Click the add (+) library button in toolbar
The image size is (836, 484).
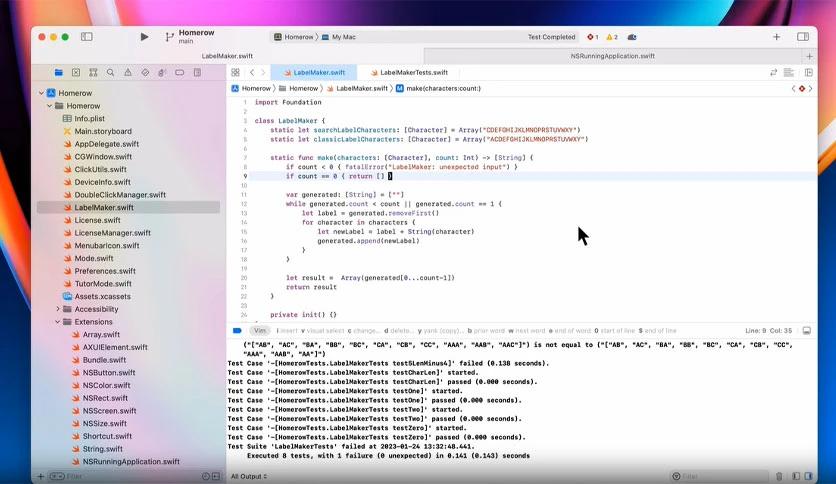click(x=776, y=37)
